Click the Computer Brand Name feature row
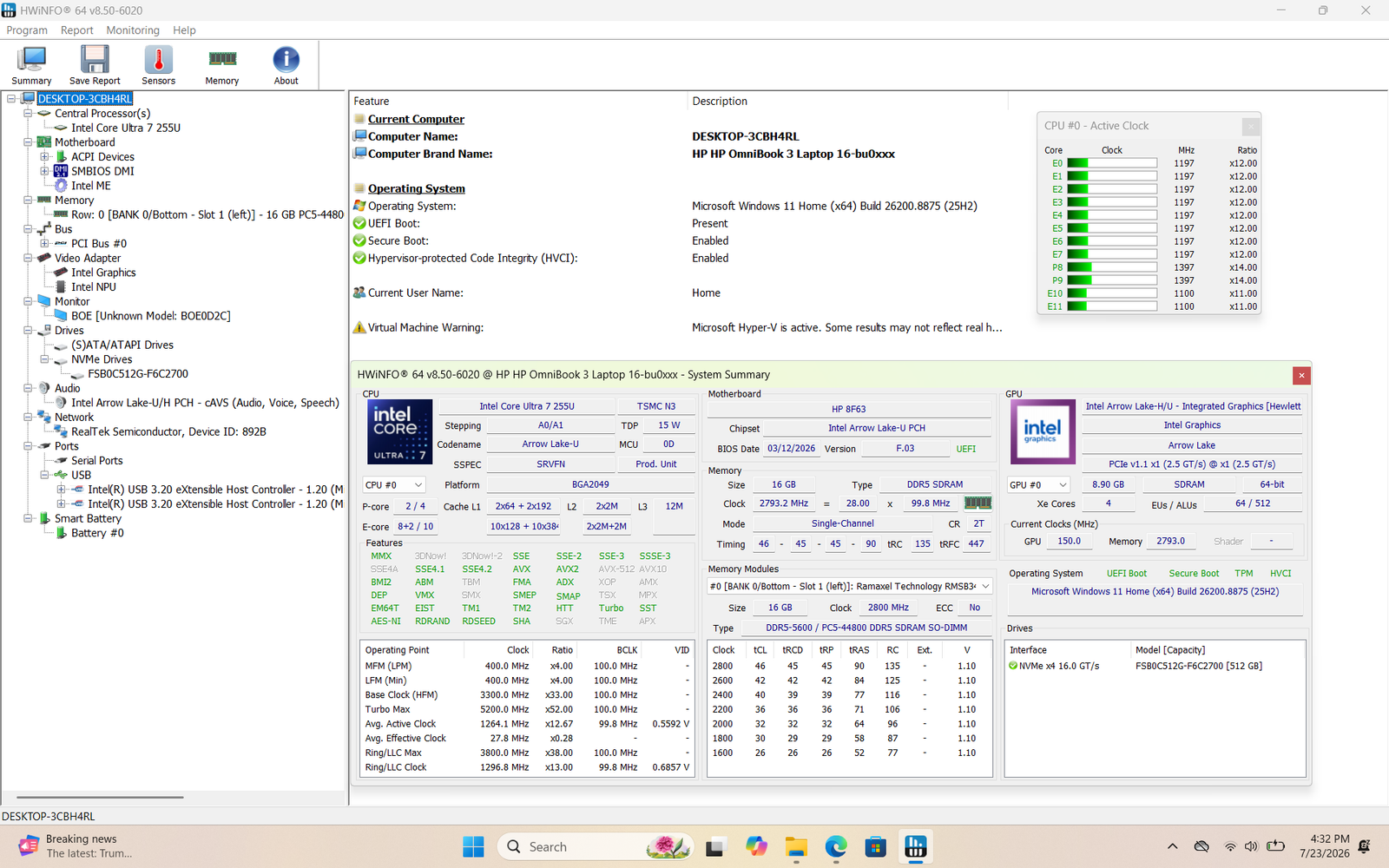Screen dimensions: 1389x868 point(679,154)
